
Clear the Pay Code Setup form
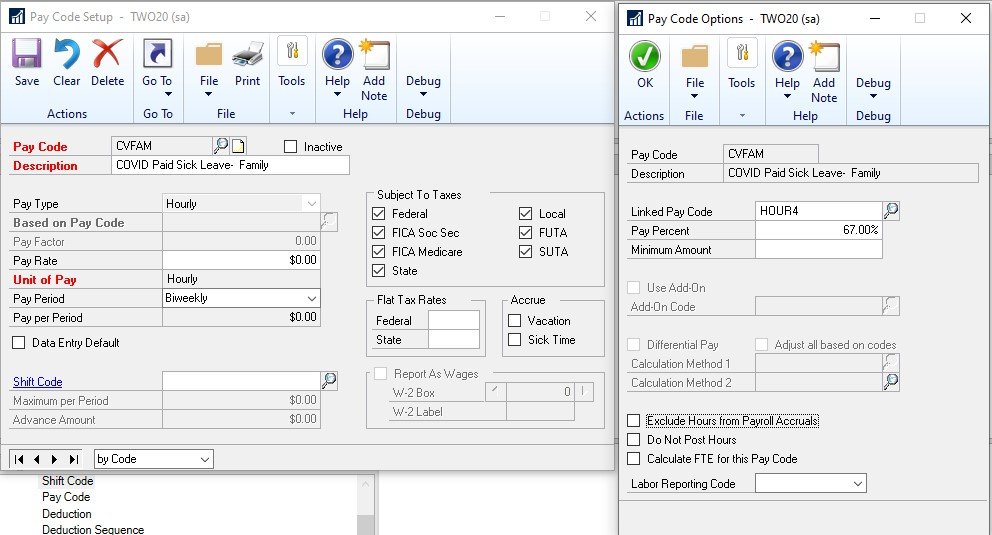pyautogui.click(x=66, y=63)
